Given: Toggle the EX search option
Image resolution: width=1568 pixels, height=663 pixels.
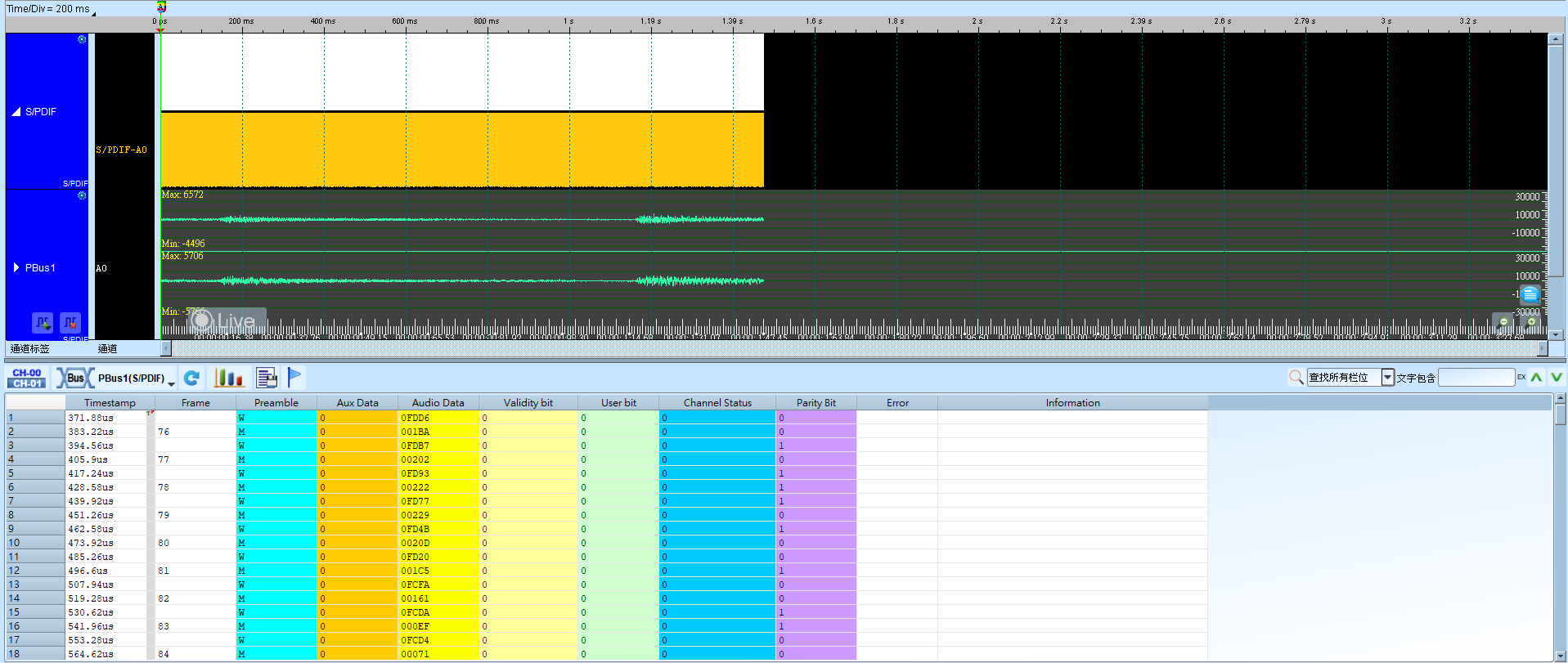Looking at the screenshot, I should click(1521, 377).
